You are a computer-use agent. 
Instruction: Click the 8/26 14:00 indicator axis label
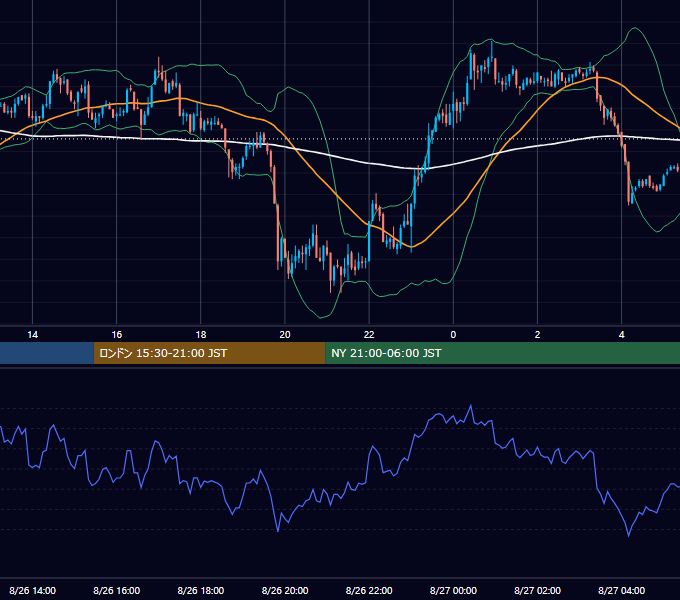coord(33,590)
